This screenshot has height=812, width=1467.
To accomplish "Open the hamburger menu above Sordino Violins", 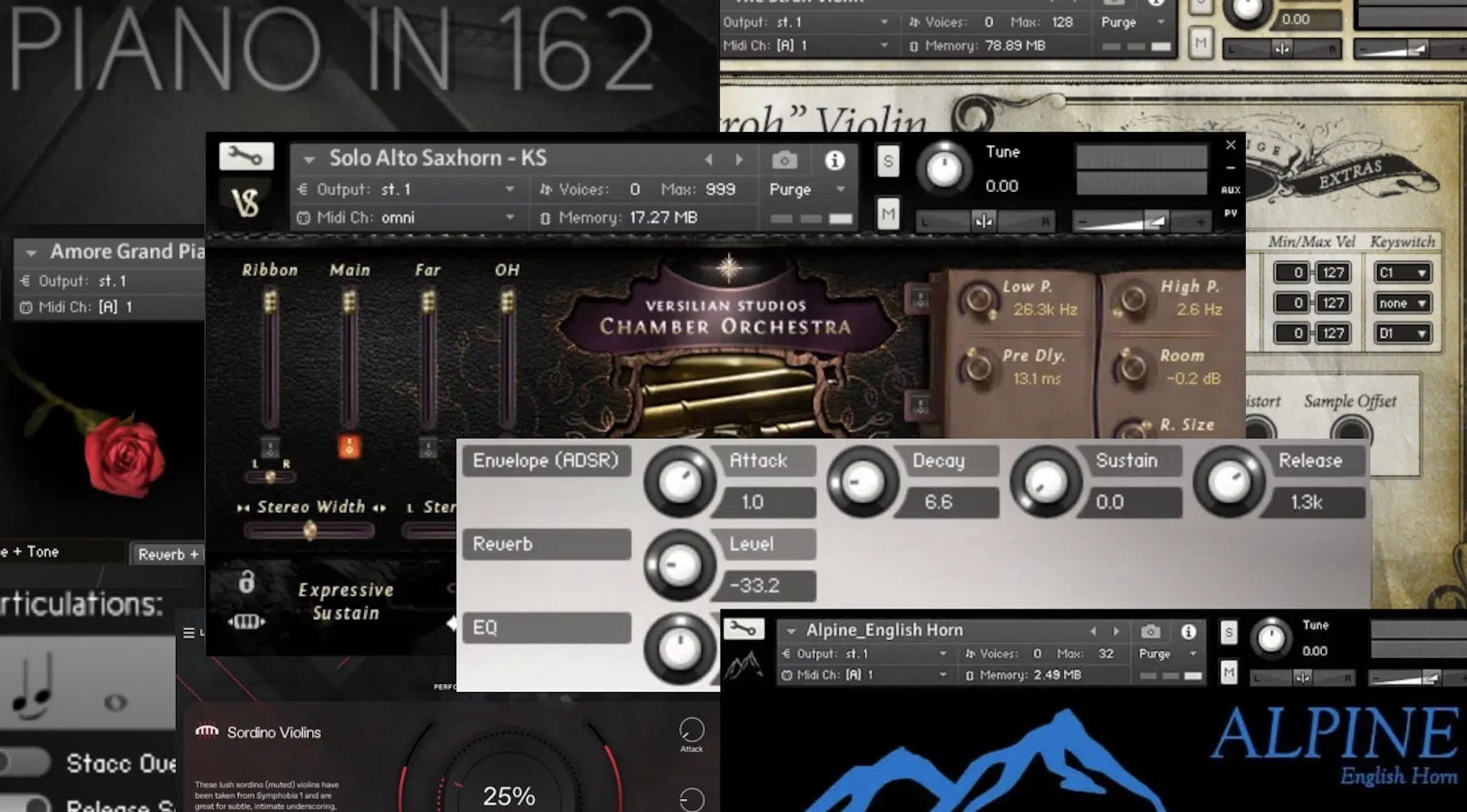I will pyautogui.click(x=189, y=633).
